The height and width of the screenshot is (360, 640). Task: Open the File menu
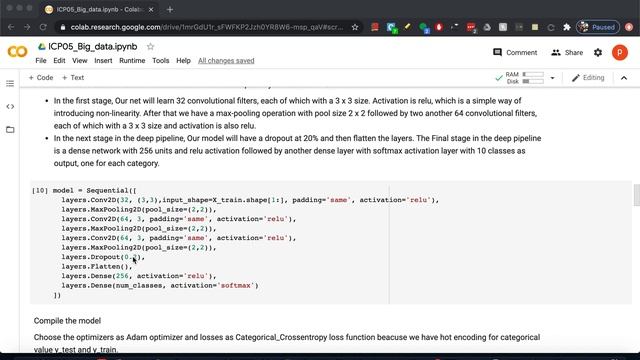click(x=41, y=60)
